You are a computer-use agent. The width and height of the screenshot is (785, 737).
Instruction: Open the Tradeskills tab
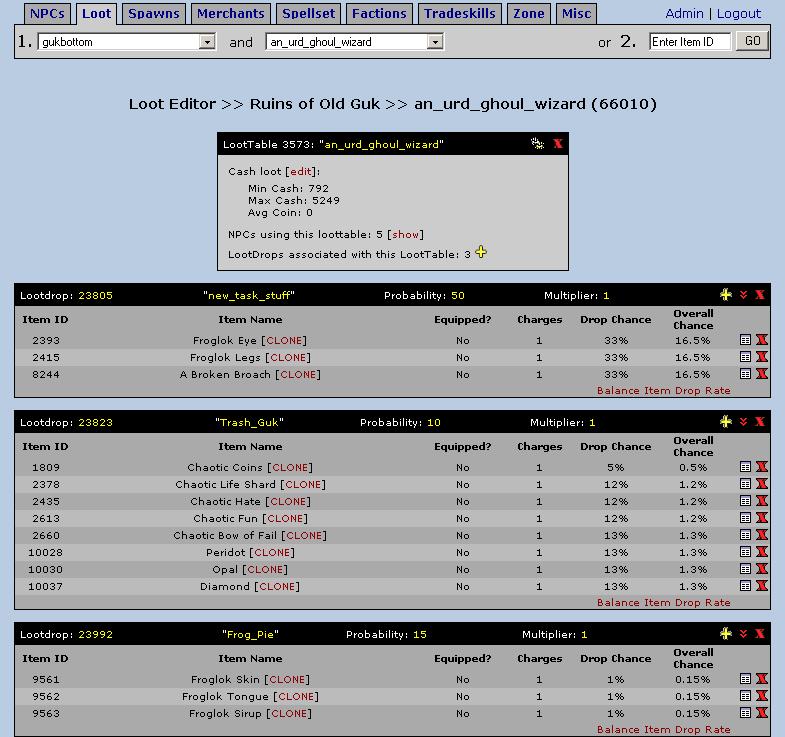(460, 14)
